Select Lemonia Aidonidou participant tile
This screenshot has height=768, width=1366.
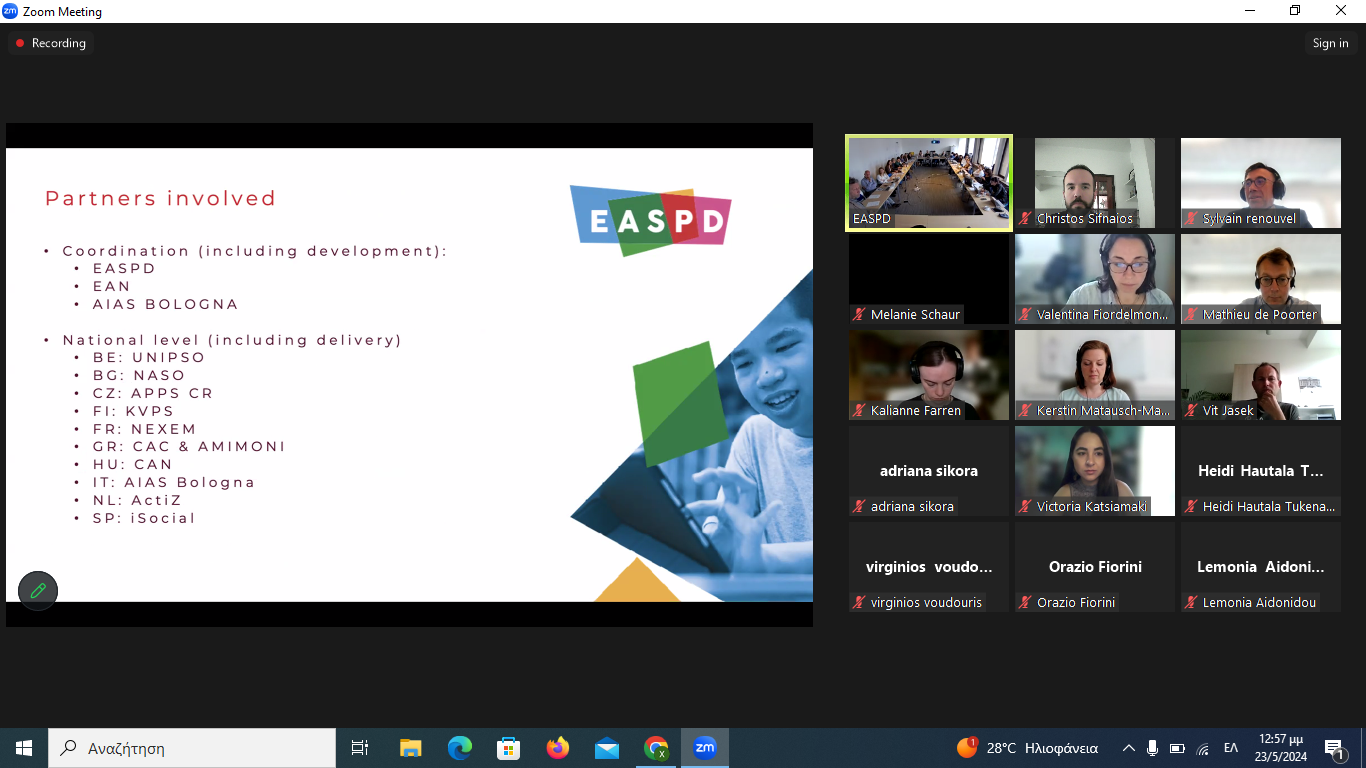1261,567
